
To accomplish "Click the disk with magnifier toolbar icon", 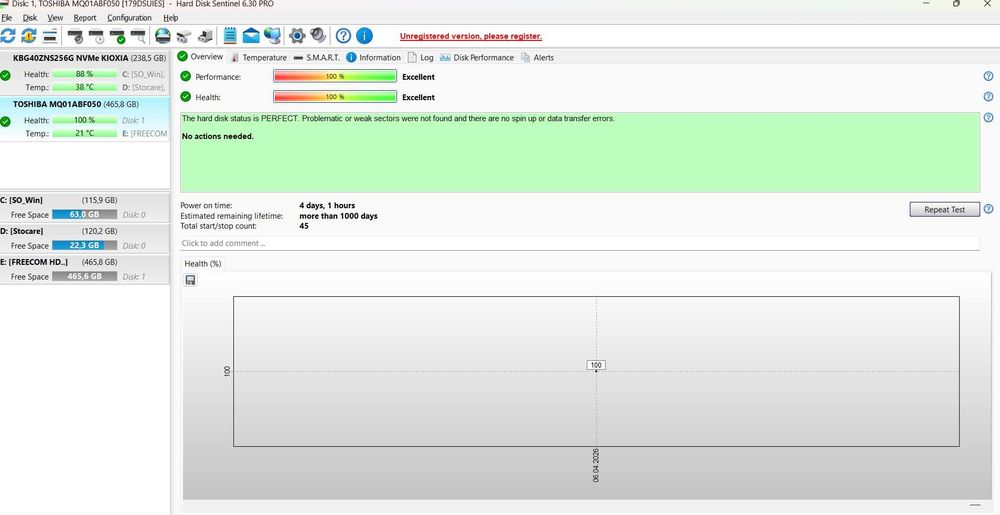I will pyautogui.click(x=138, y=36).
